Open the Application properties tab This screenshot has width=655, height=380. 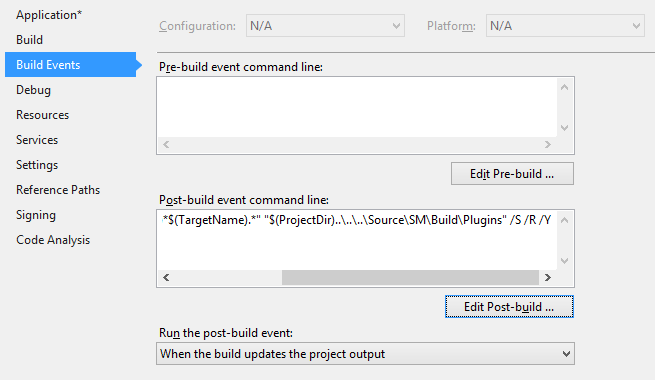[x=49, y=15]
